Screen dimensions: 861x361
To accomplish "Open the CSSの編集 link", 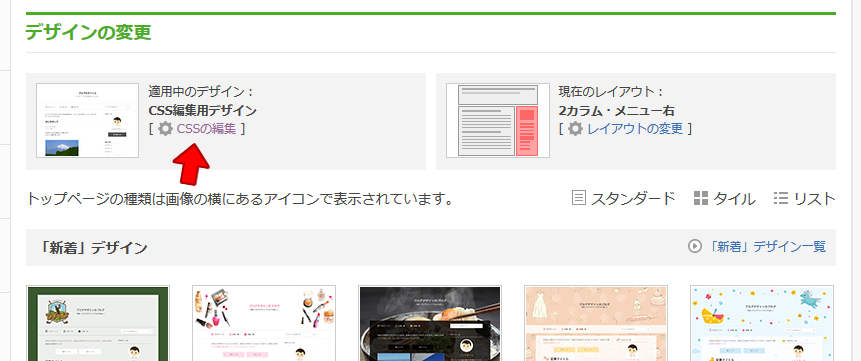I will click(x=206, y=129).
